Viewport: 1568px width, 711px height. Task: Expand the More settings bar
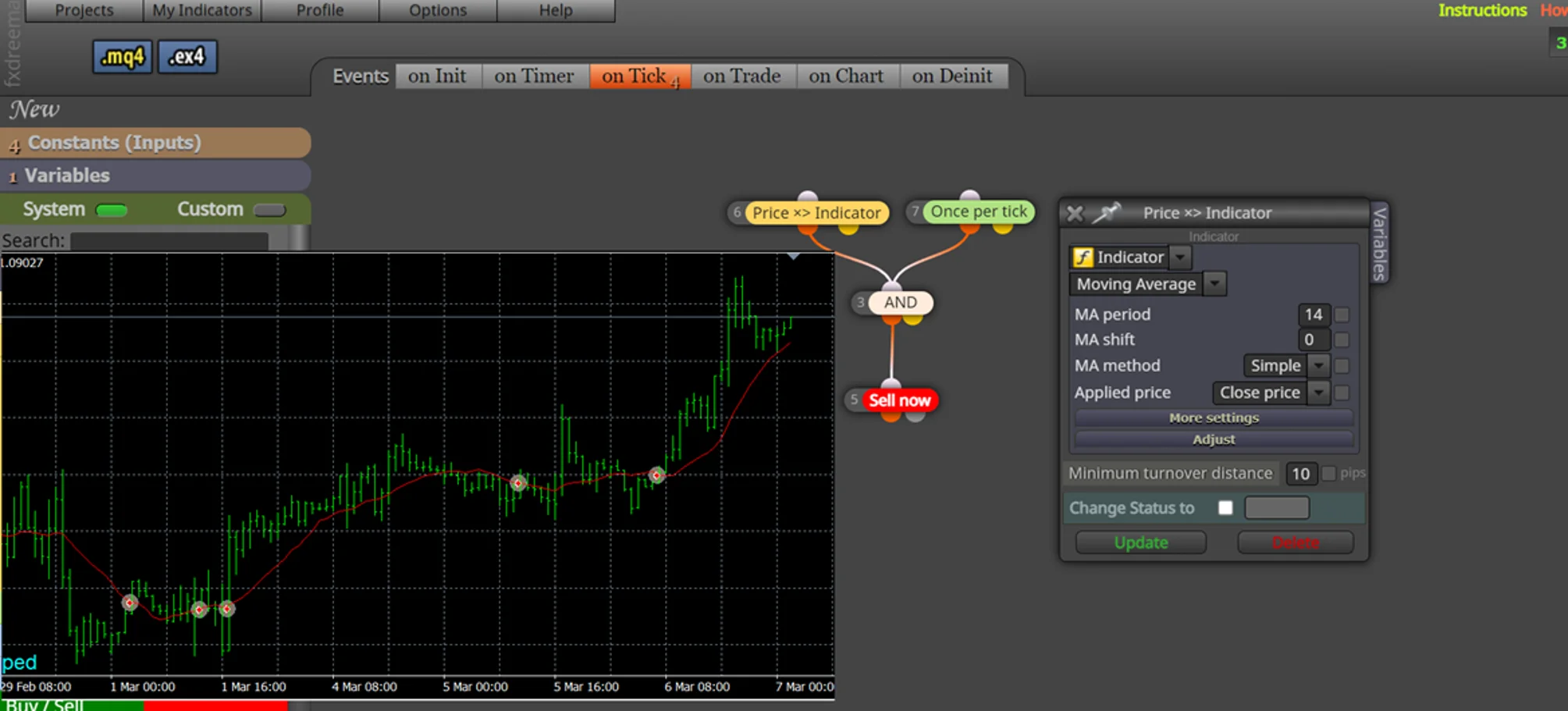coord(1214,418)
